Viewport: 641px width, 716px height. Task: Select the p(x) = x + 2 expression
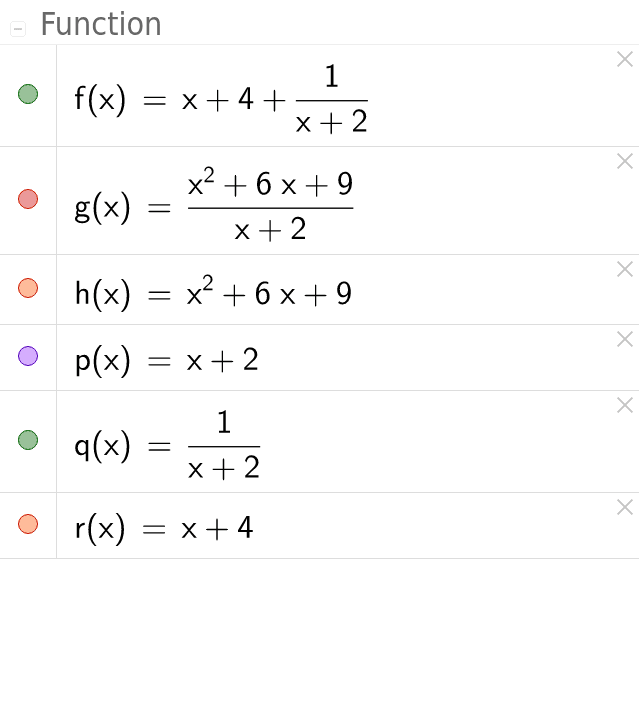[x=167, y=360]
